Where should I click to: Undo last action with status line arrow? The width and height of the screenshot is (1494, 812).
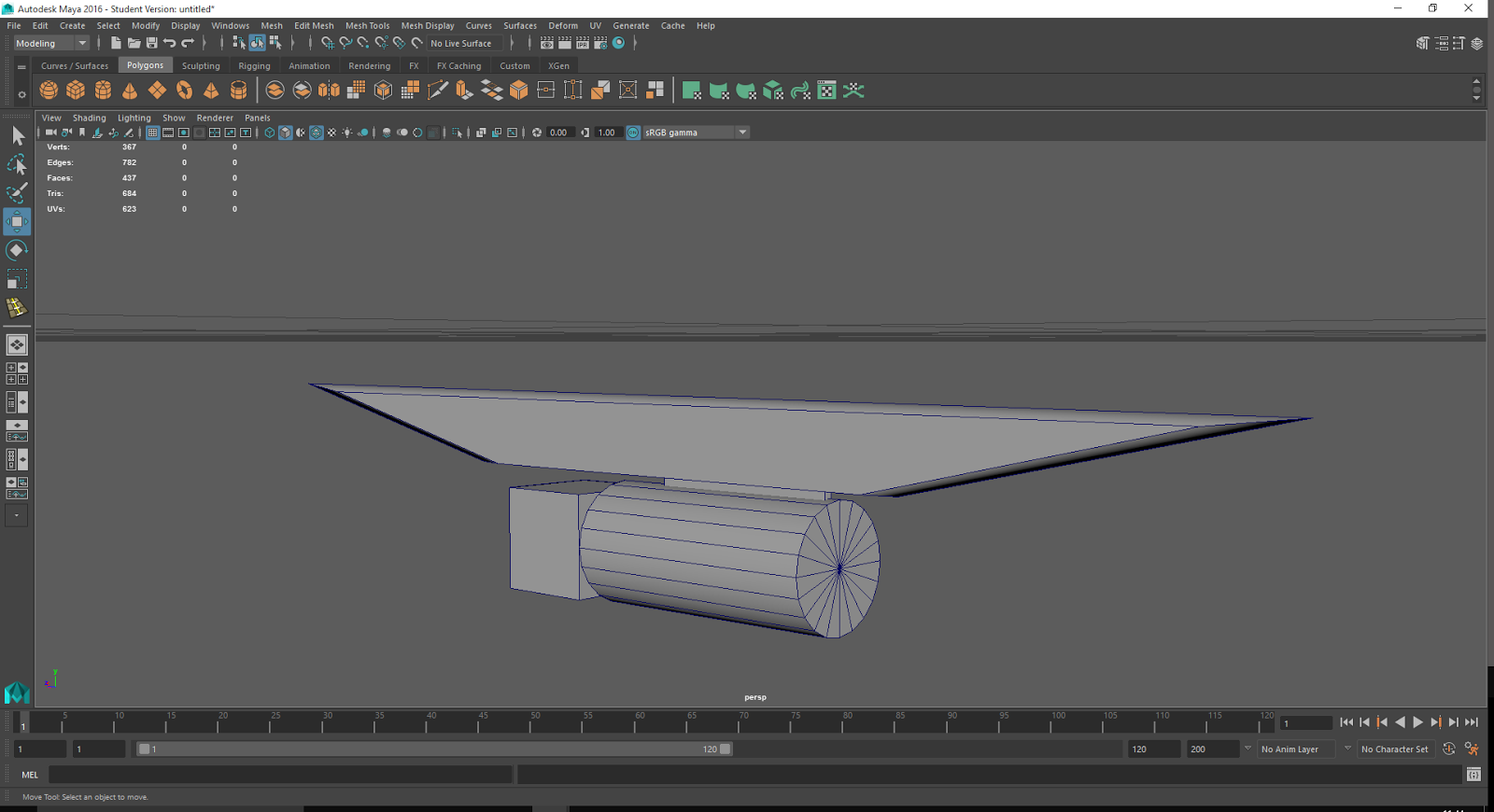pos(169,43)
